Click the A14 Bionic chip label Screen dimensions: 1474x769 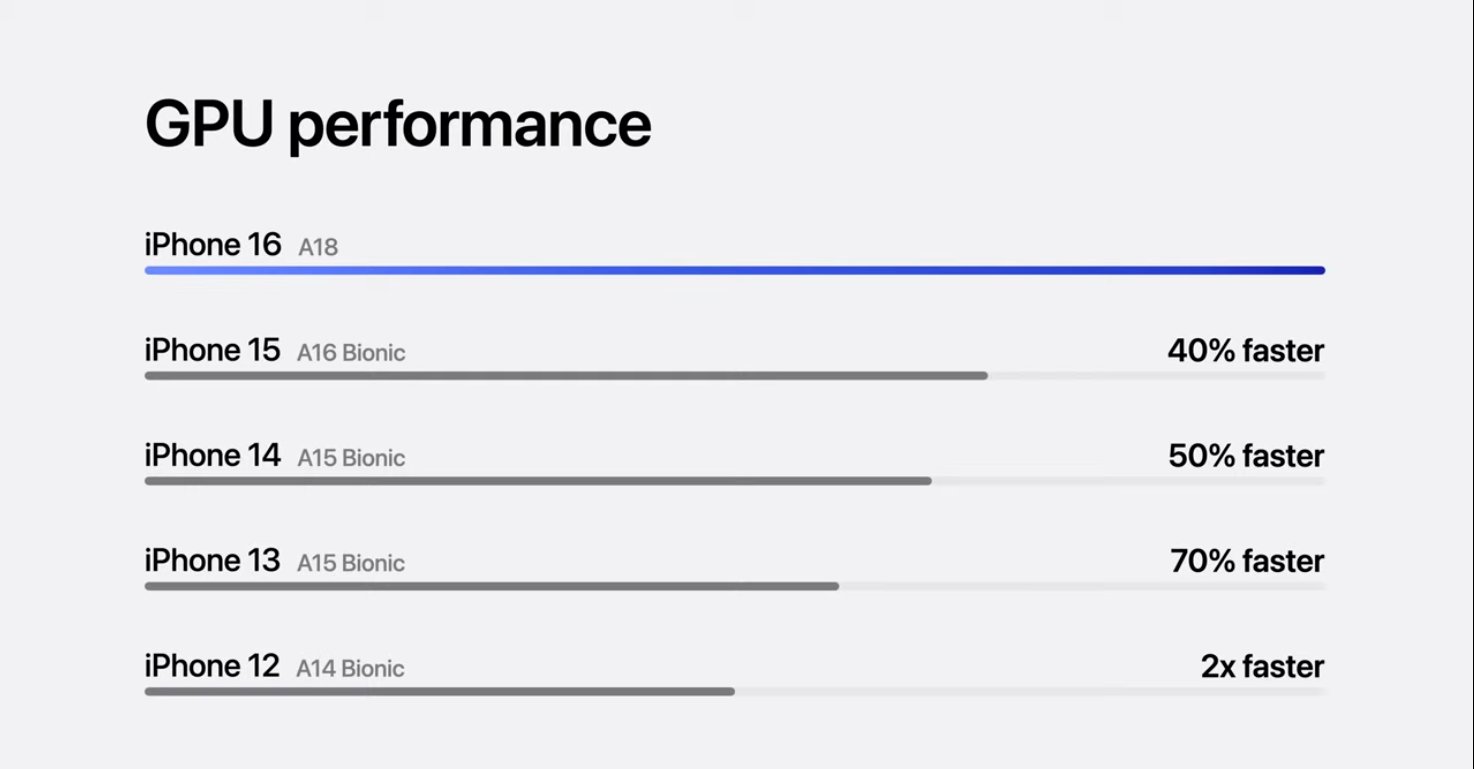350,668
